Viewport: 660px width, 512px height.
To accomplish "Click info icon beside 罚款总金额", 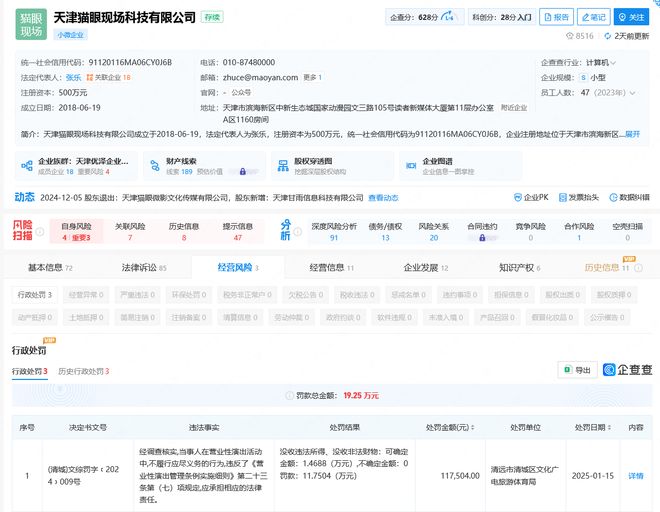I will pos(290,396).
